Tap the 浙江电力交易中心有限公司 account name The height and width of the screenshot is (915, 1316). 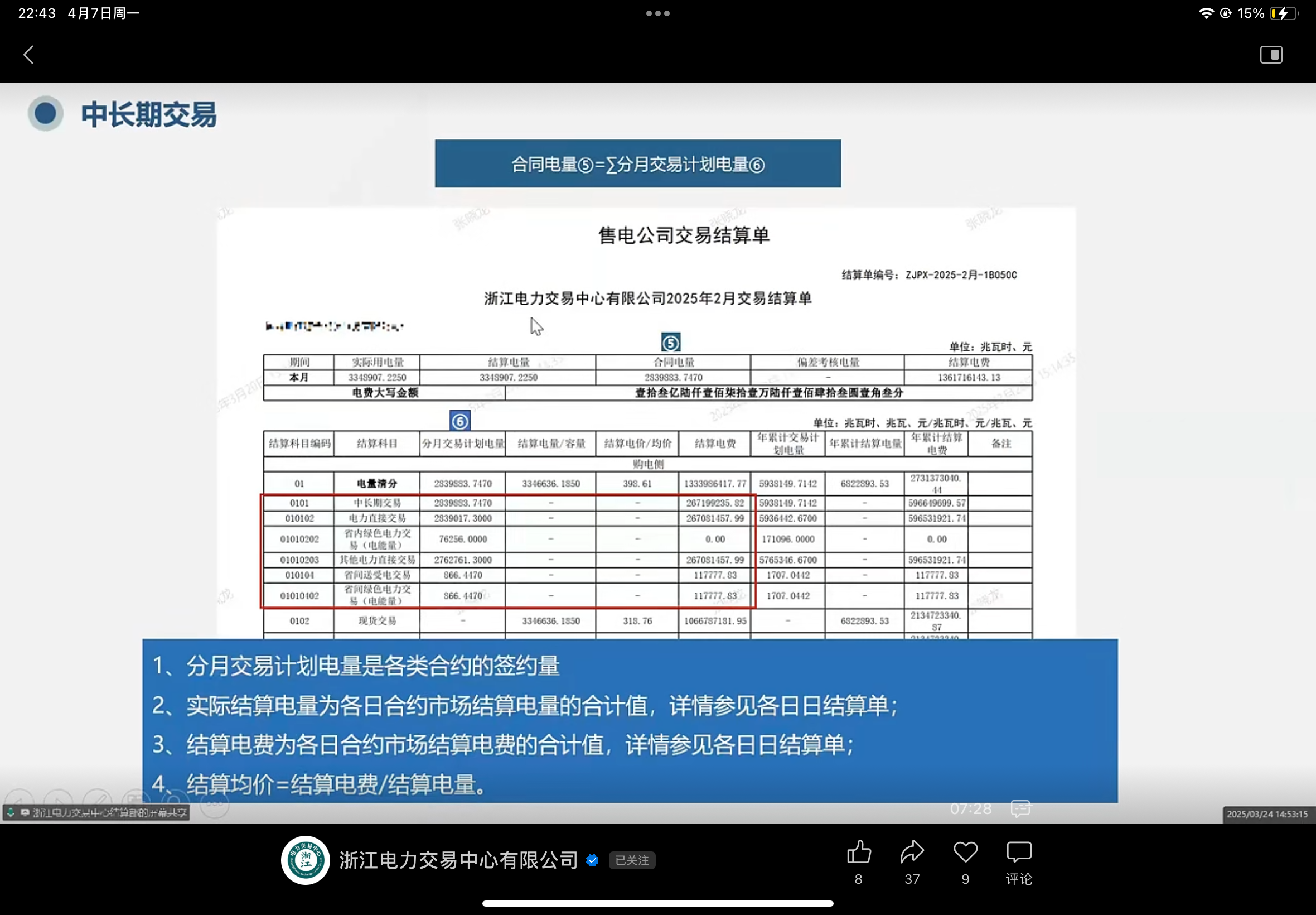458,860
